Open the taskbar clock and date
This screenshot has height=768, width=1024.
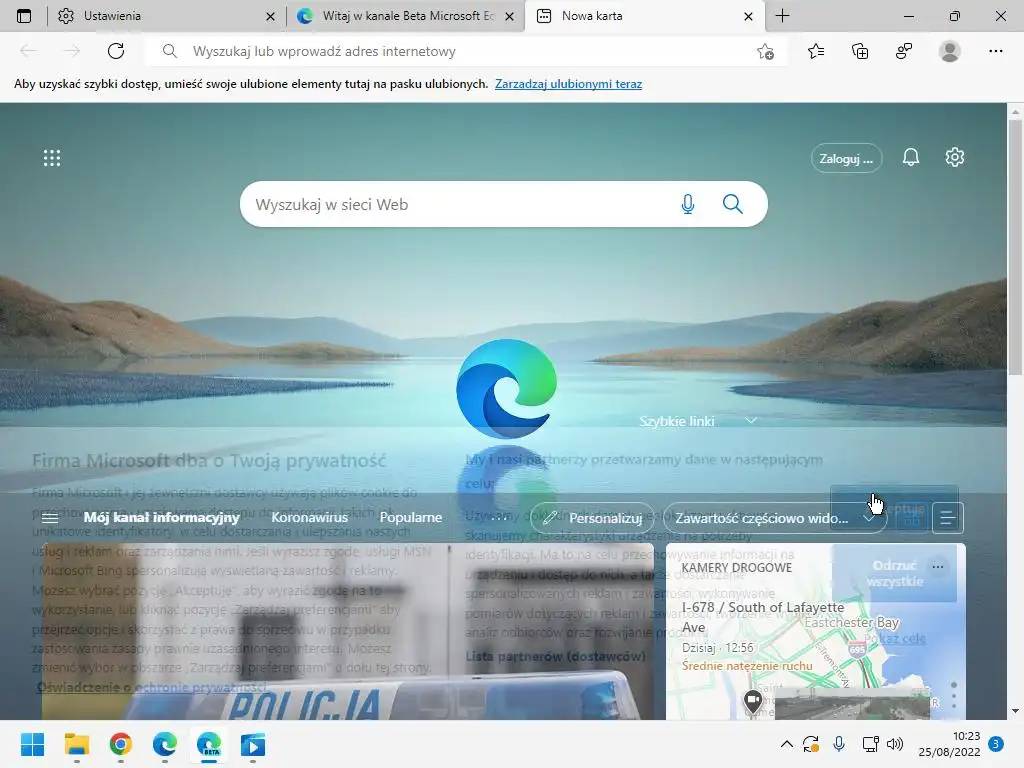pos(950,744)
